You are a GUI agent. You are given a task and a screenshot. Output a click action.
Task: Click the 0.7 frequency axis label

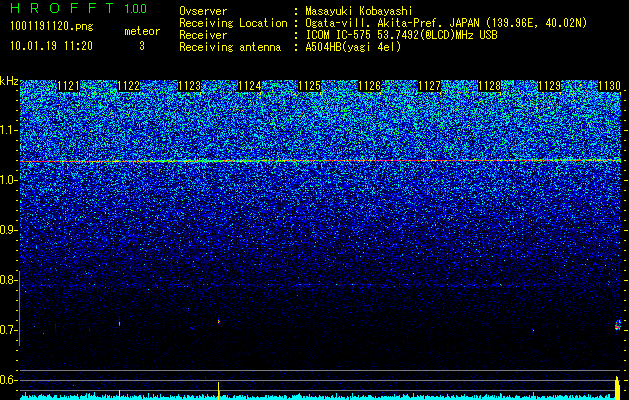pos(8,330)
